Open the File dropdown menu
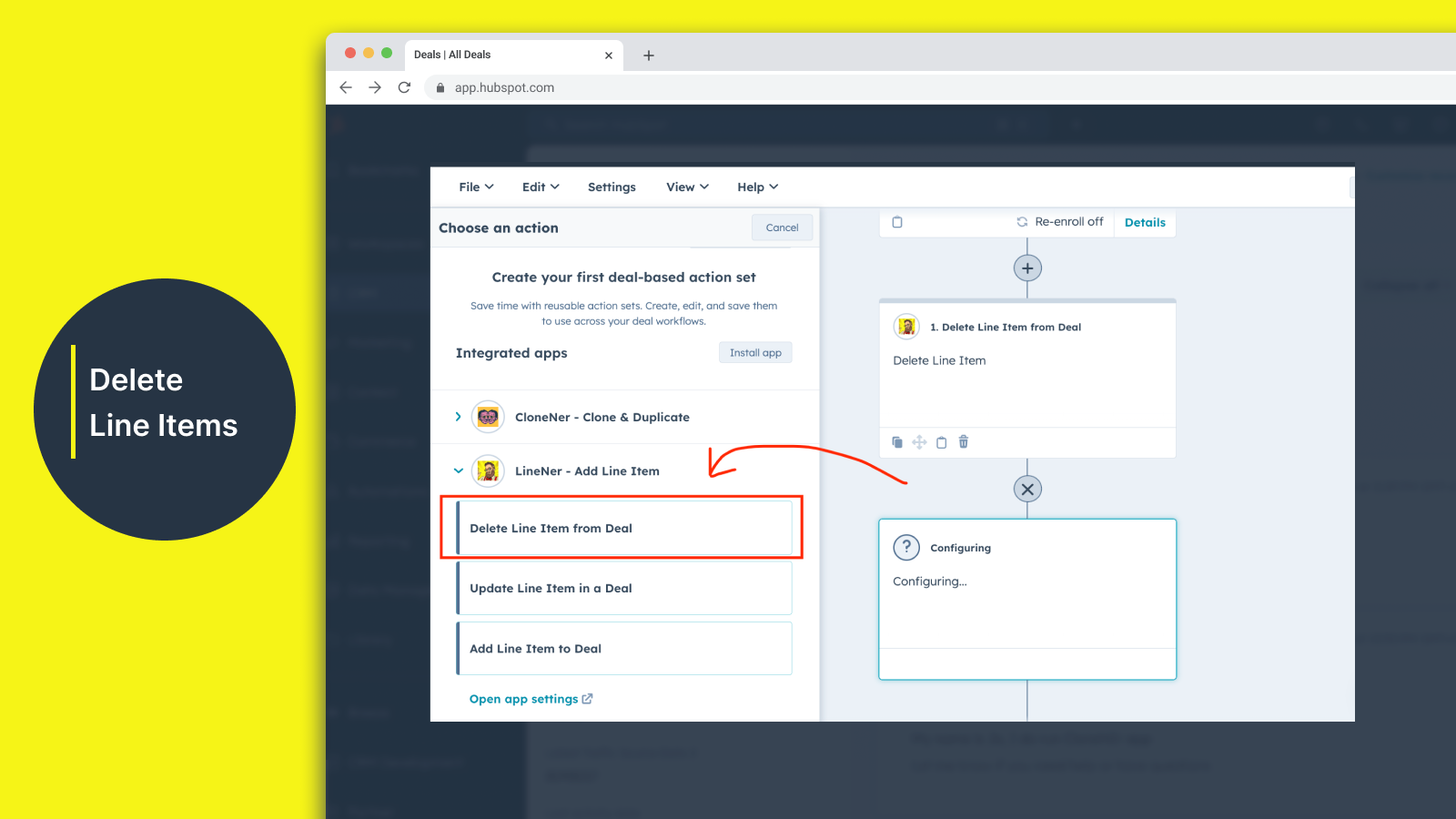The image size is (1456, 819). 476,187
